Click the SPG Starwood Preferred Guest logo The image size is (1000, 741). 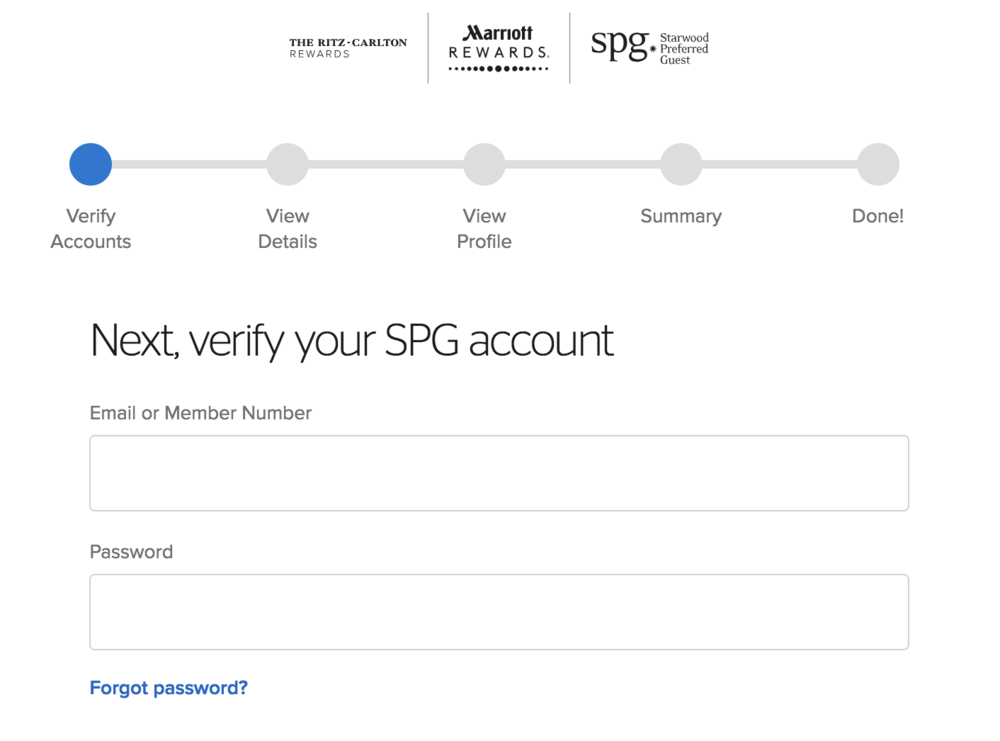649,47
